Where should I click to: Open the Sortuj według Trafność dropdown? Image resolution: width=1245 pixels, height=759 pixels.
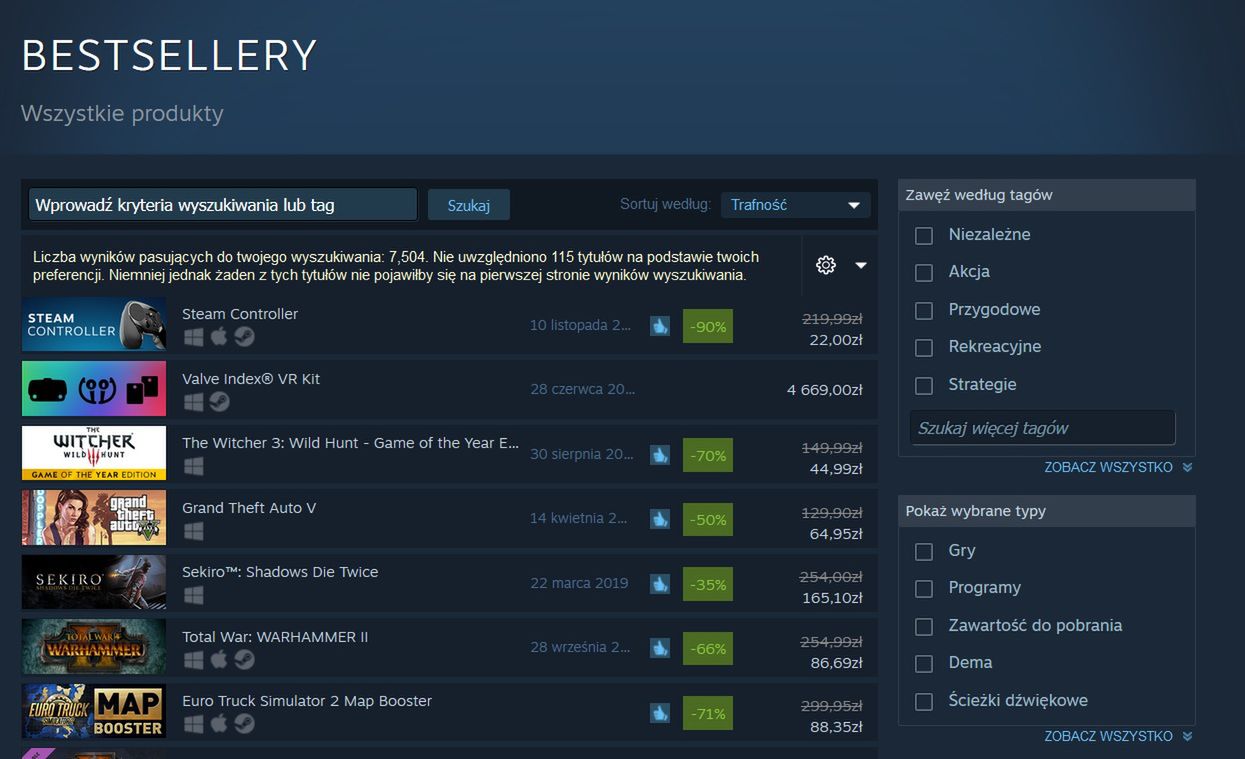795,205
